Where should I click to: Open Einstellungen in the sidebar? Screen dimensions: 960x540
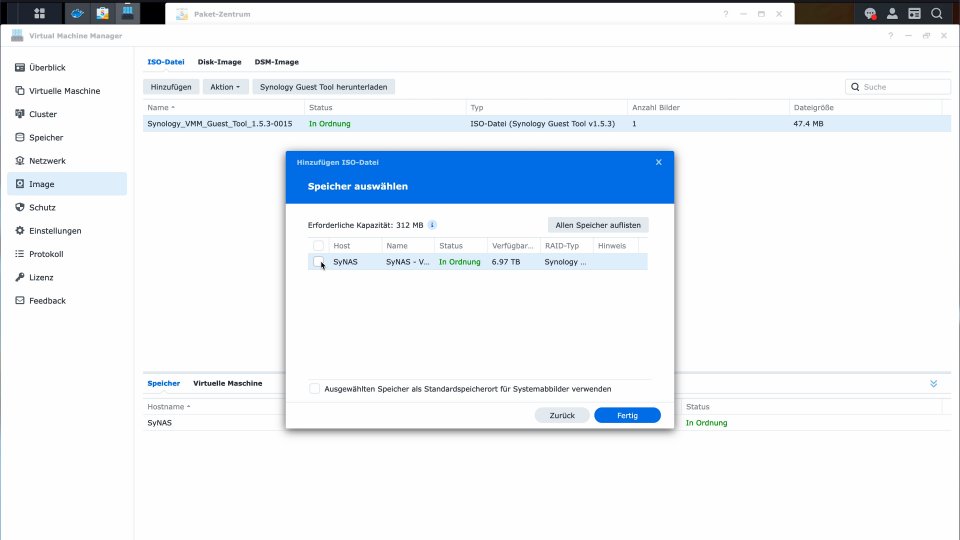(x=67, y=230)
